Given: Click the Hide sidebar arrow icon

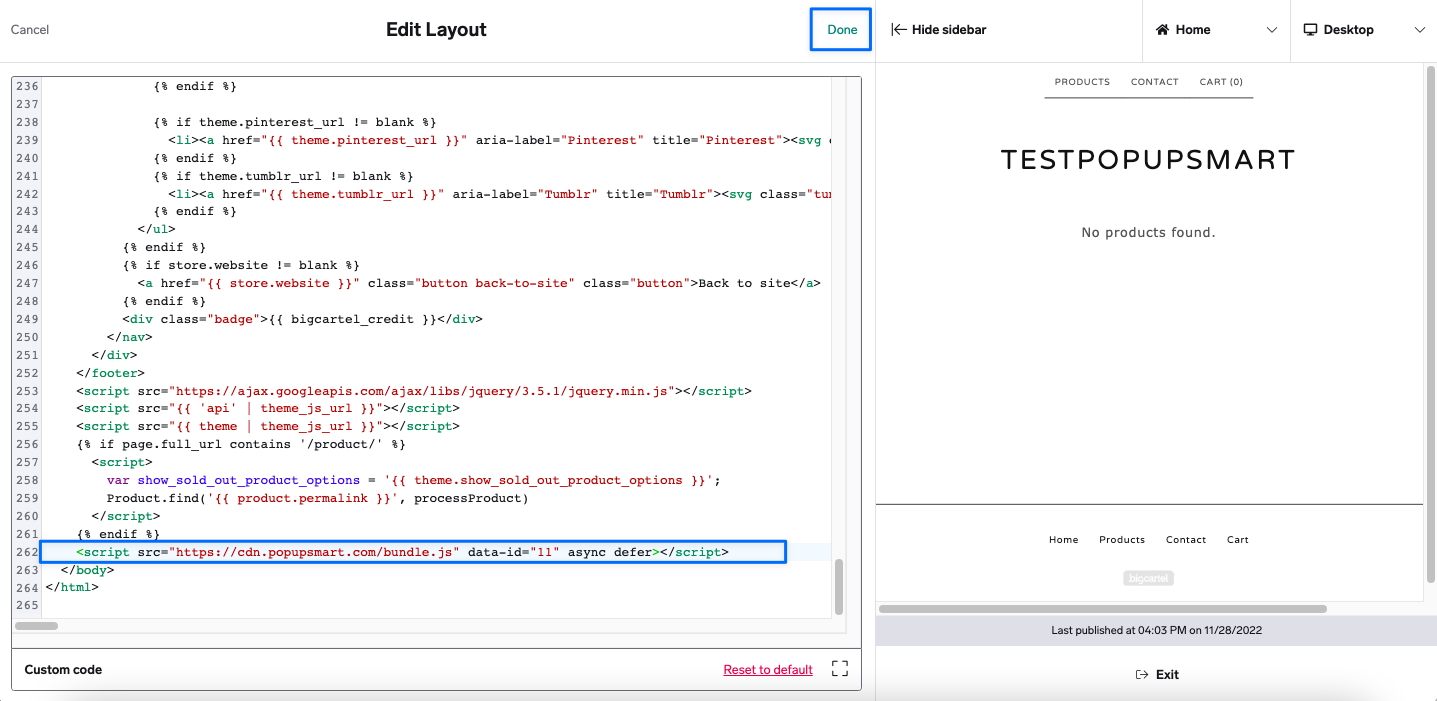Looking at the screenshot, I should (x=898, y=30).
